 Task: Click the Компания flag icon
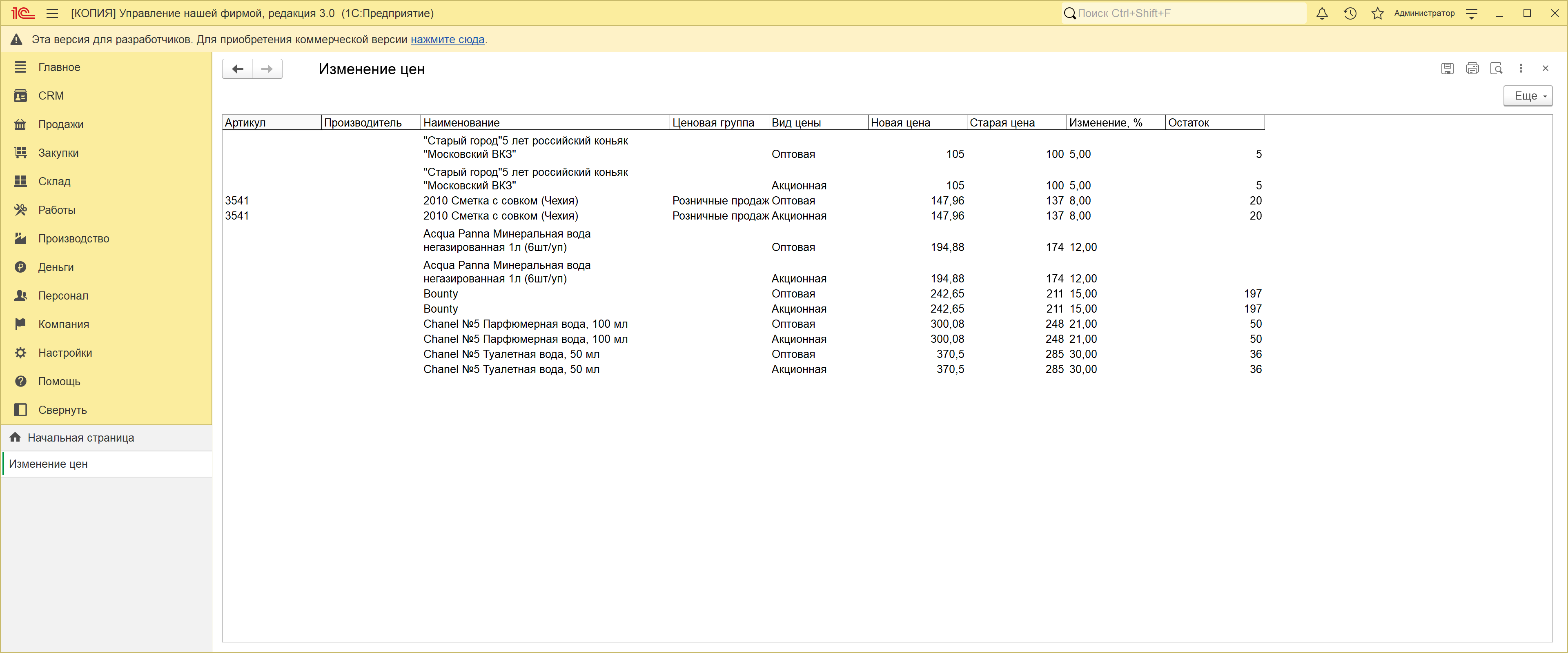tap(20, 324)
